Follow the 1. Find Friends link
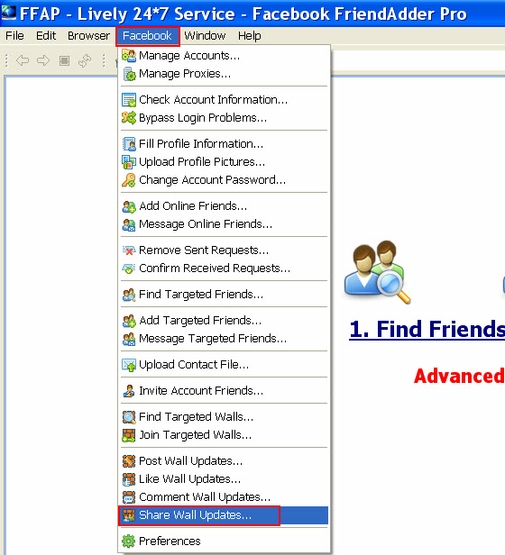 [x=427, y=329]
